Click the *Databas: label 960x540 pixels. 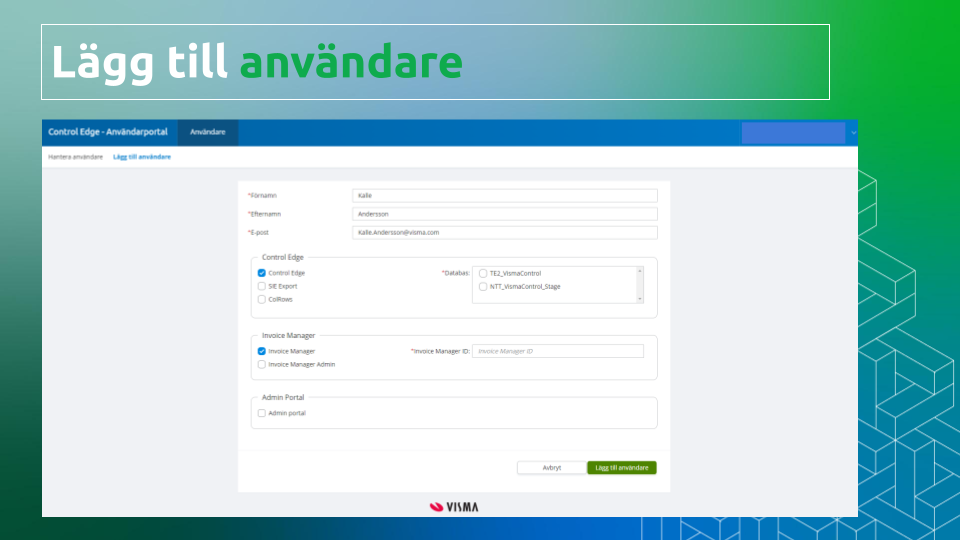[456, 273]
